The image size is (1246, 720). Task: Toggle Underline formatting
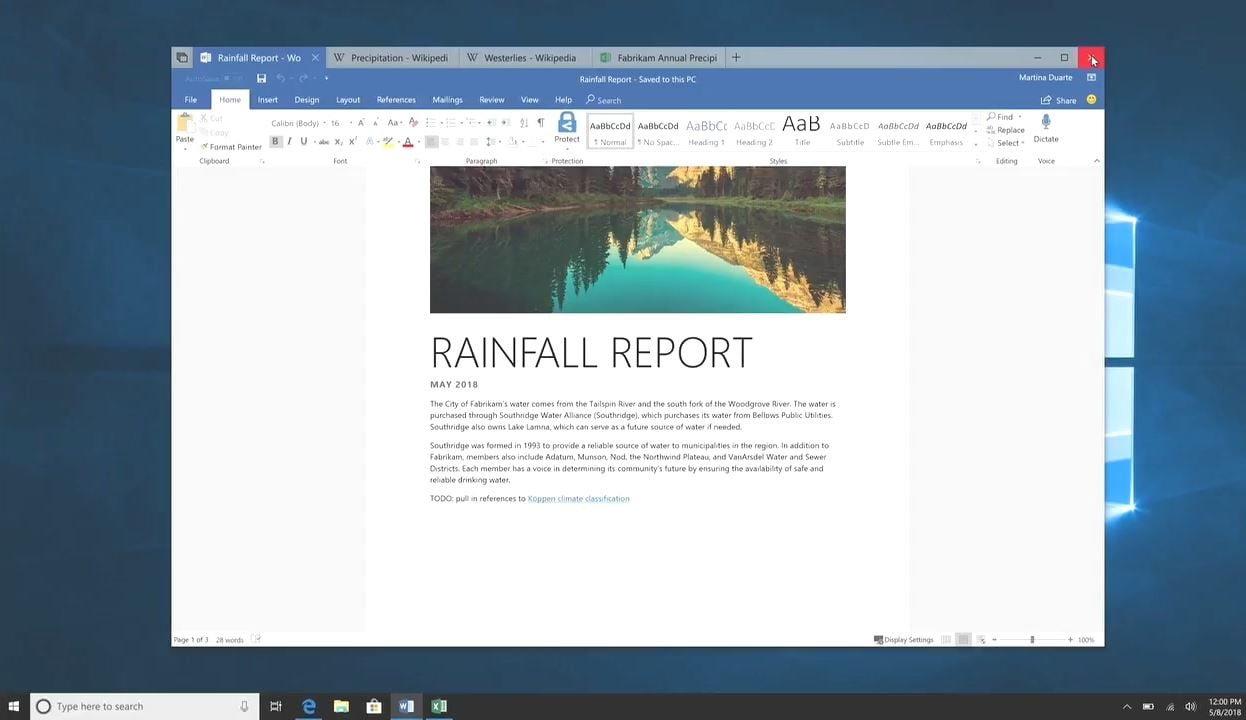click(x=304, y=142)
